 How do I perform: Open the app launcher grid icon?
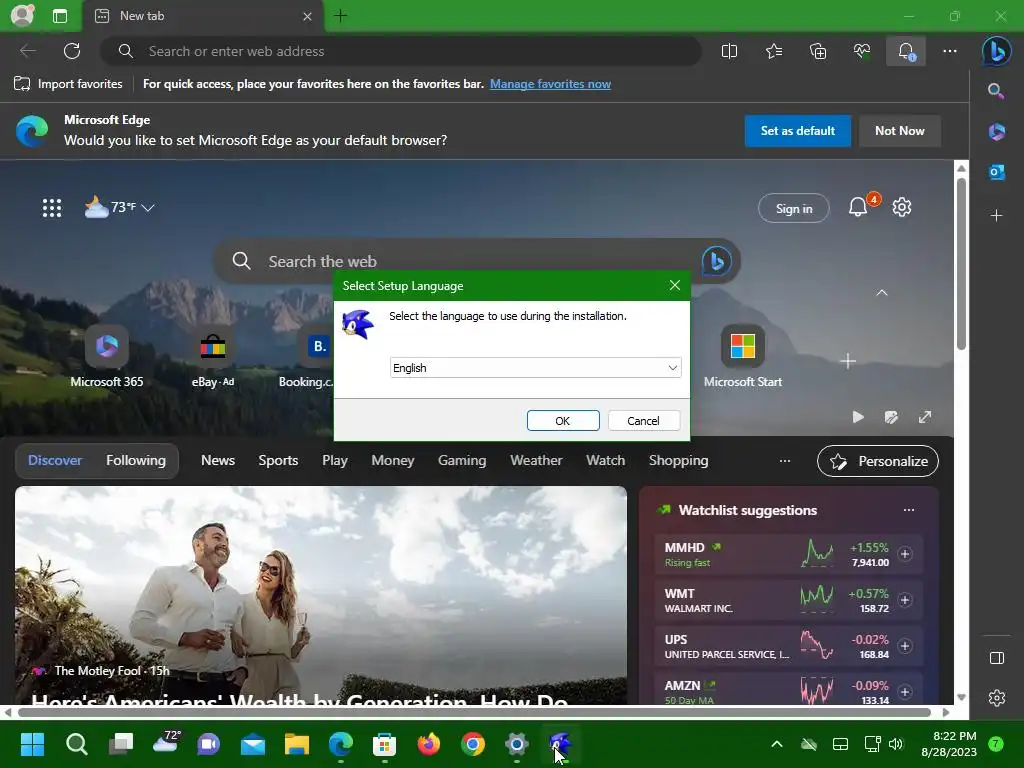tap(52, 208)
